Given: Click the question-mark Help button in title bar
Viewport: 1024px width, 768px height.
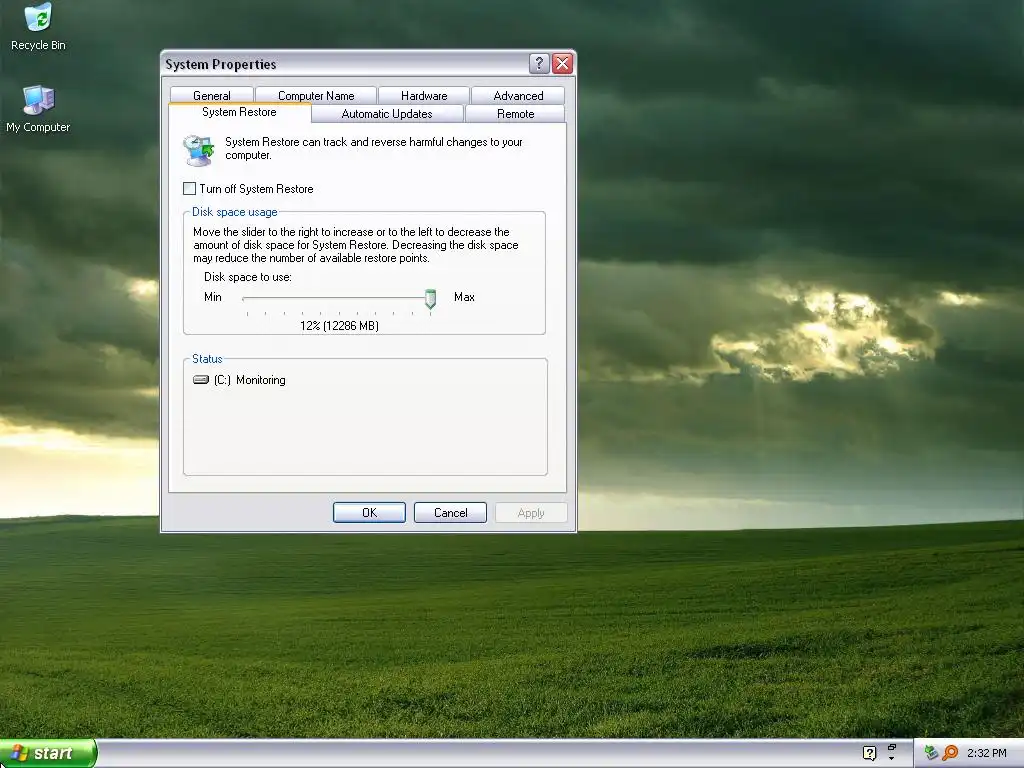Looking at the screenshot, I should coord(539,63).
